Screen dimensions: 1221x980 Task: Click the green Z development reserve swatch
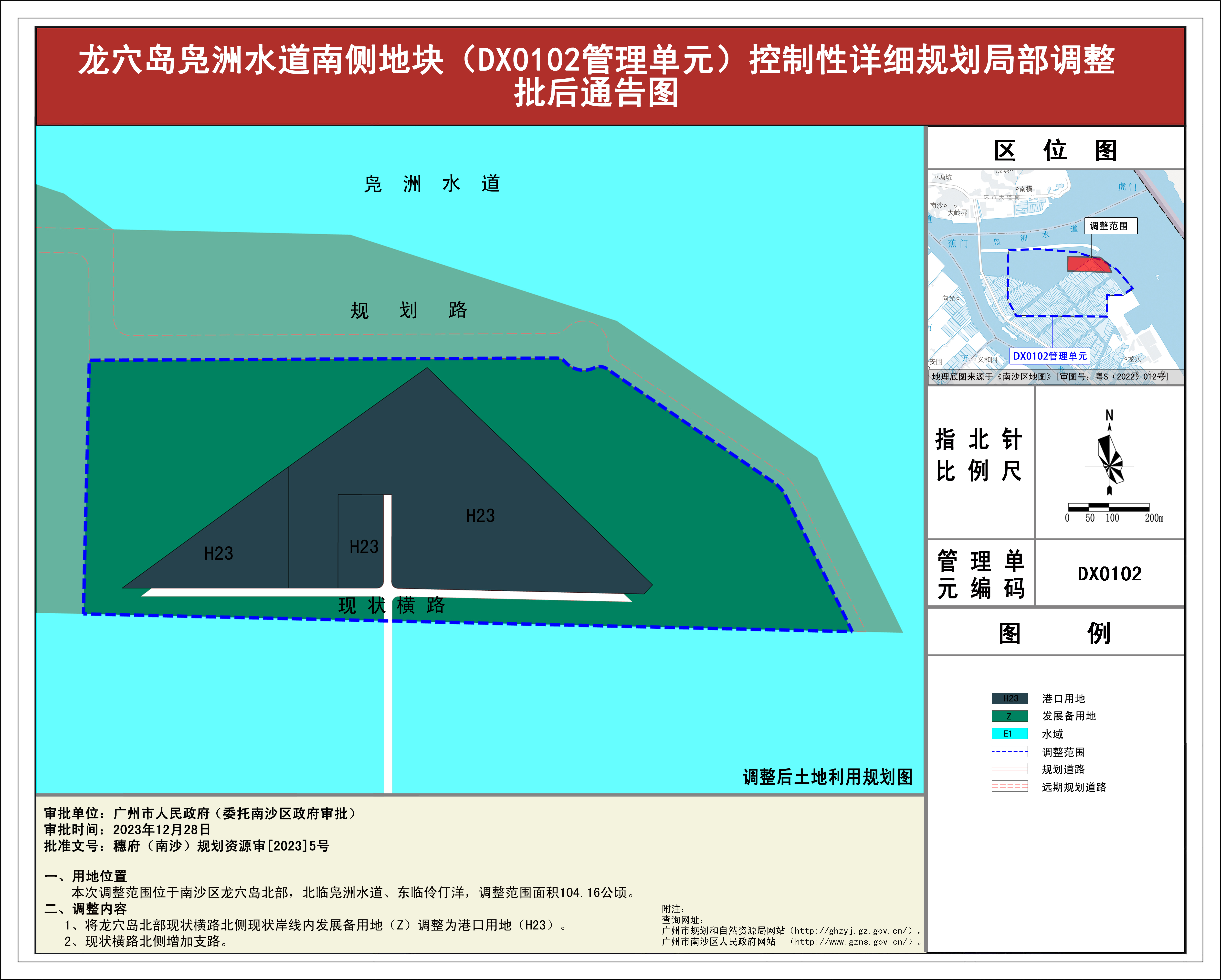tap(1009, 716)
